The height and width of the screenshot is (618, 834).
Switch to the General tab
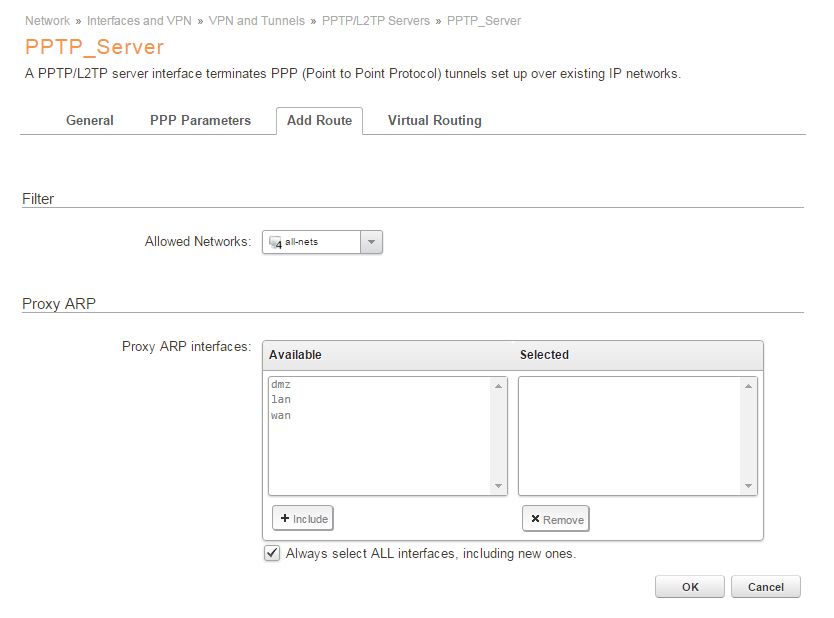[x=90, y=120]
